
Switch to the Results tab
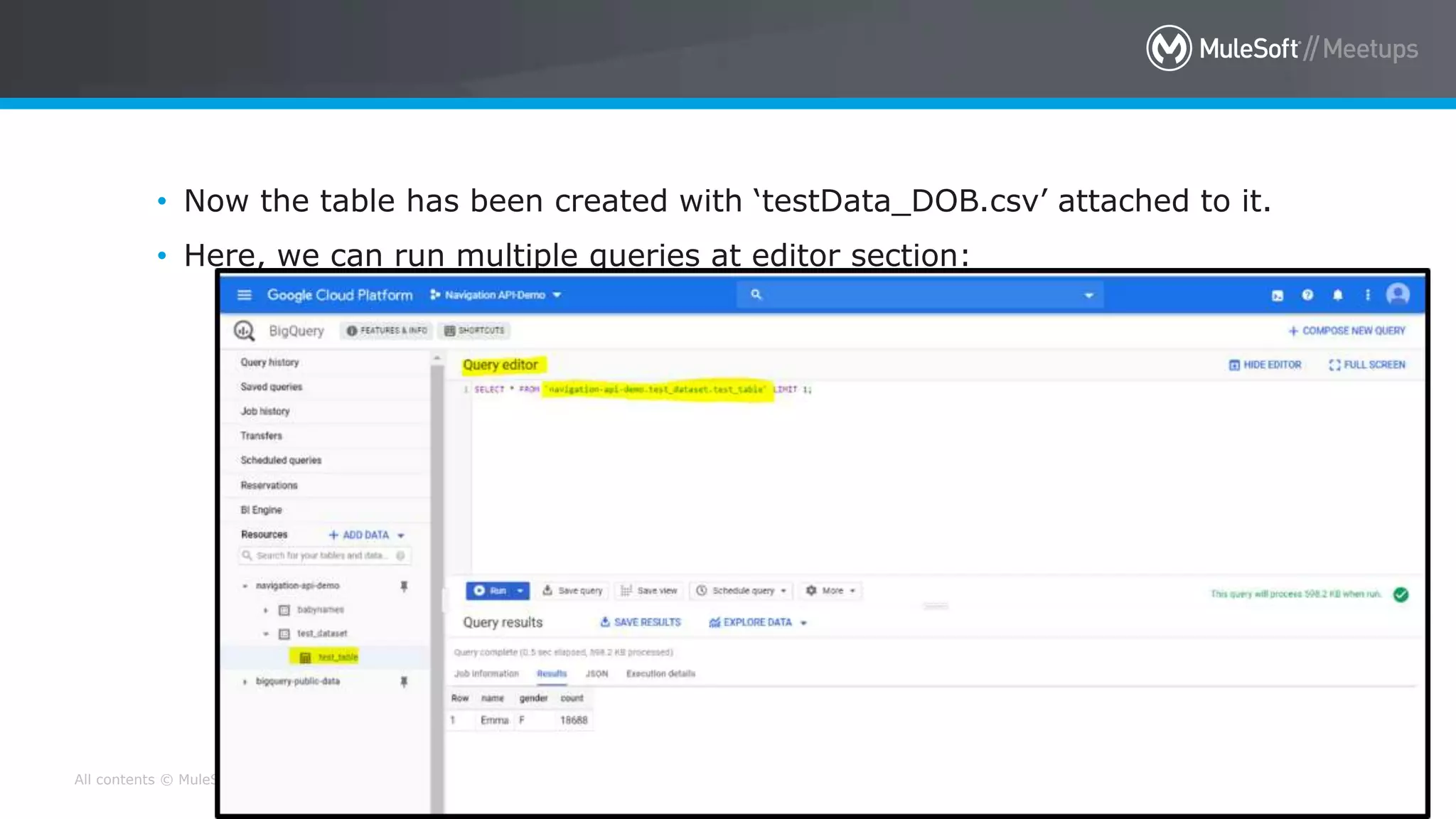552,674
